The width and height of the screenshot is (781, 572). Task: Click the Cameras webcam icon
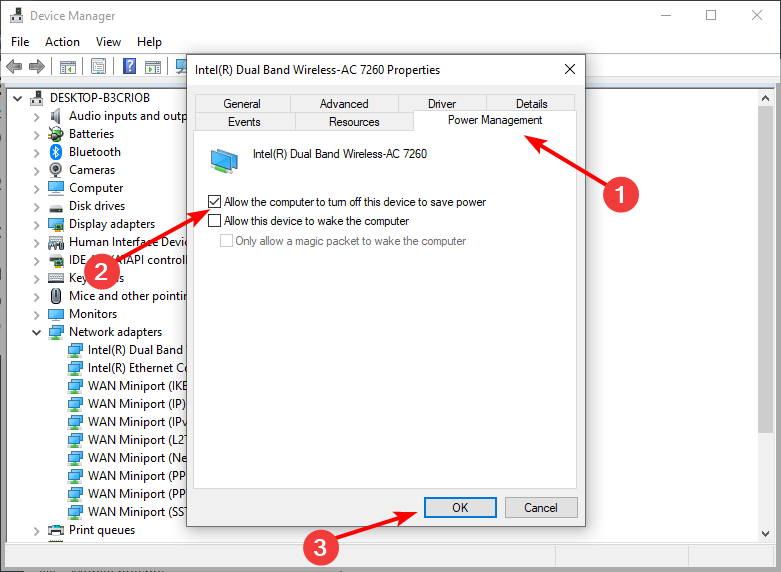[x=56, y=170]
